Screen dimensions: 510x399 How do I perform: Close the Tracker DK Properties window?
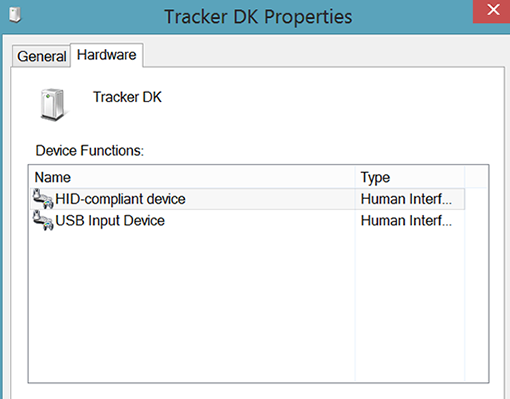pyautogui.click(x=492, y=11)
